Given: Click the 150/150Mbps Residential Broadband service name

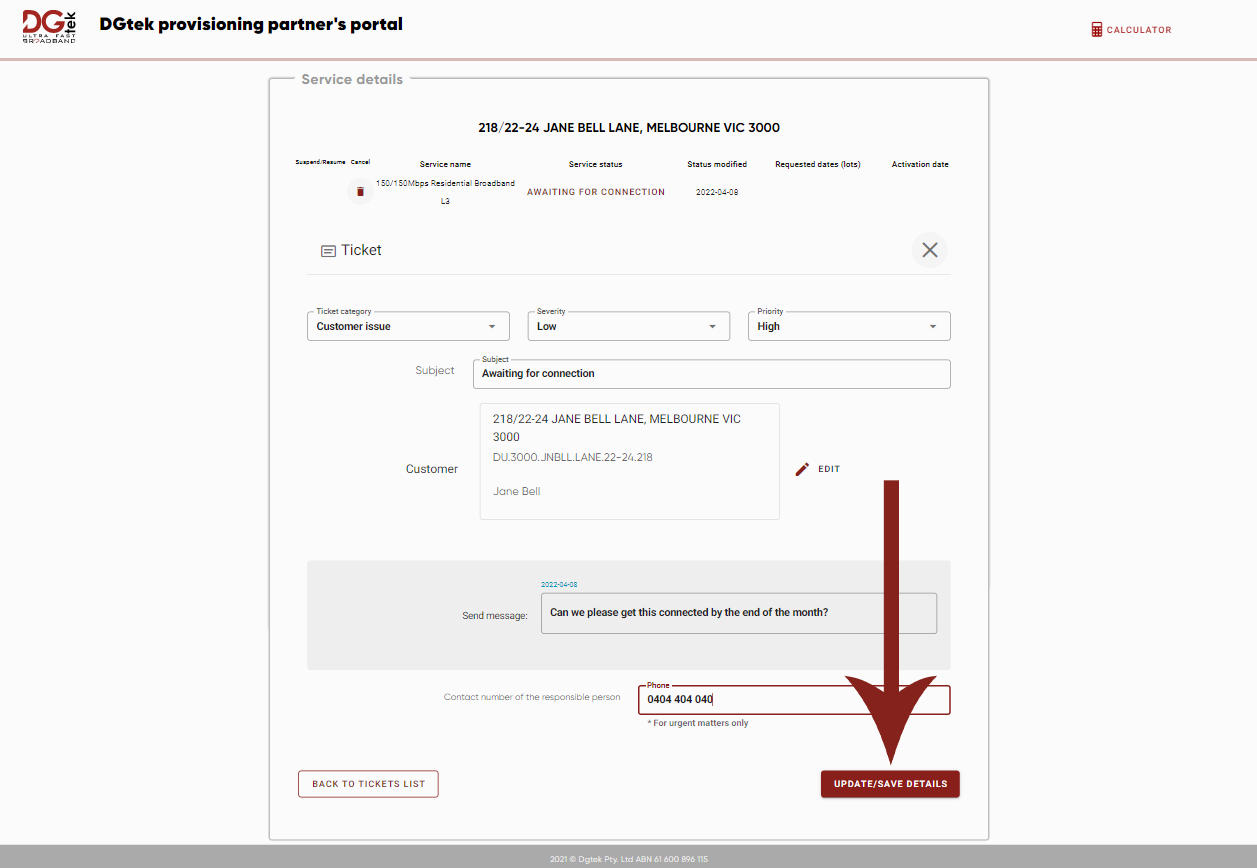Looking at the screenshot, I should coord(445,191).
